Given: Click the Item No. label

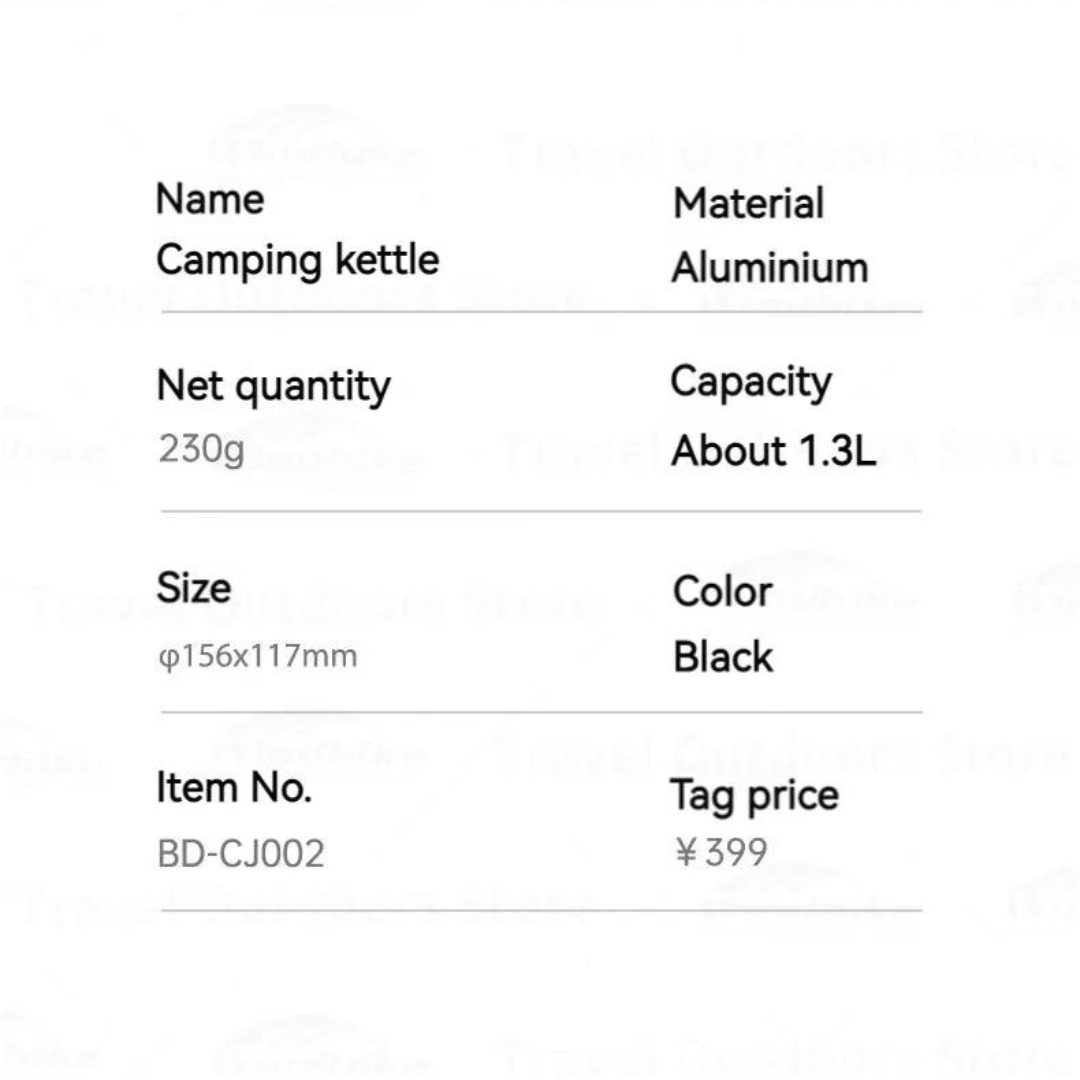Looking at the screenshot, I should coord(234,788).
